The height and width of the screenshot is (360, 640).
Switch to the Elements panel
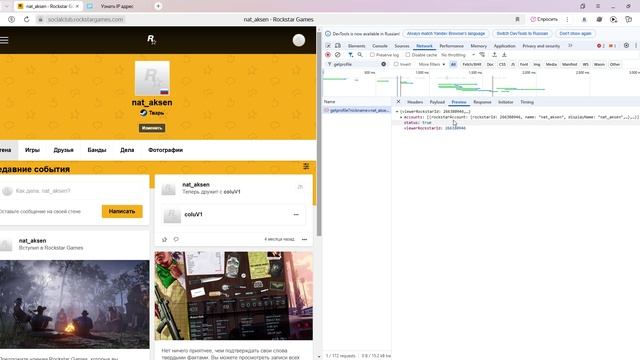click(356, 46)
